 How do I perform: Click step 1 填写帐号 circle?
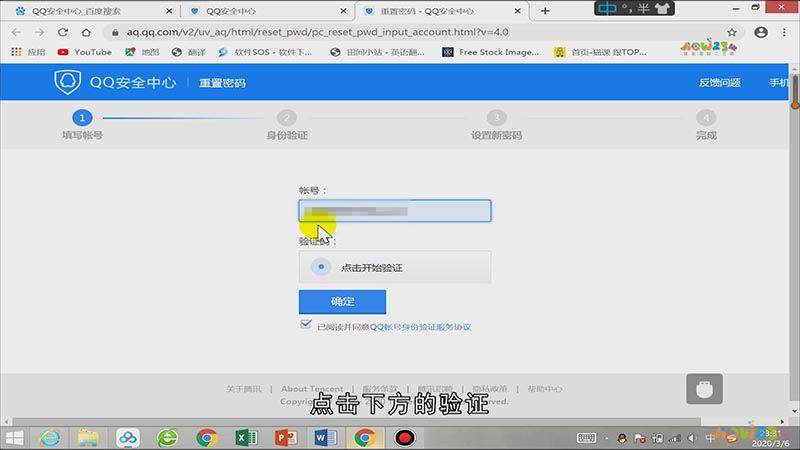[82, 118]
